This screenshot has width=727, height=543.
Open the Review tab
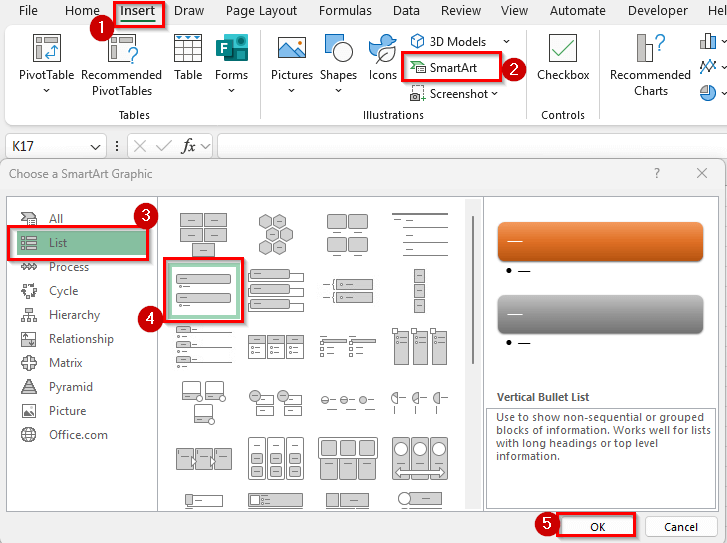pyautogui.click(x=461, y=11)
